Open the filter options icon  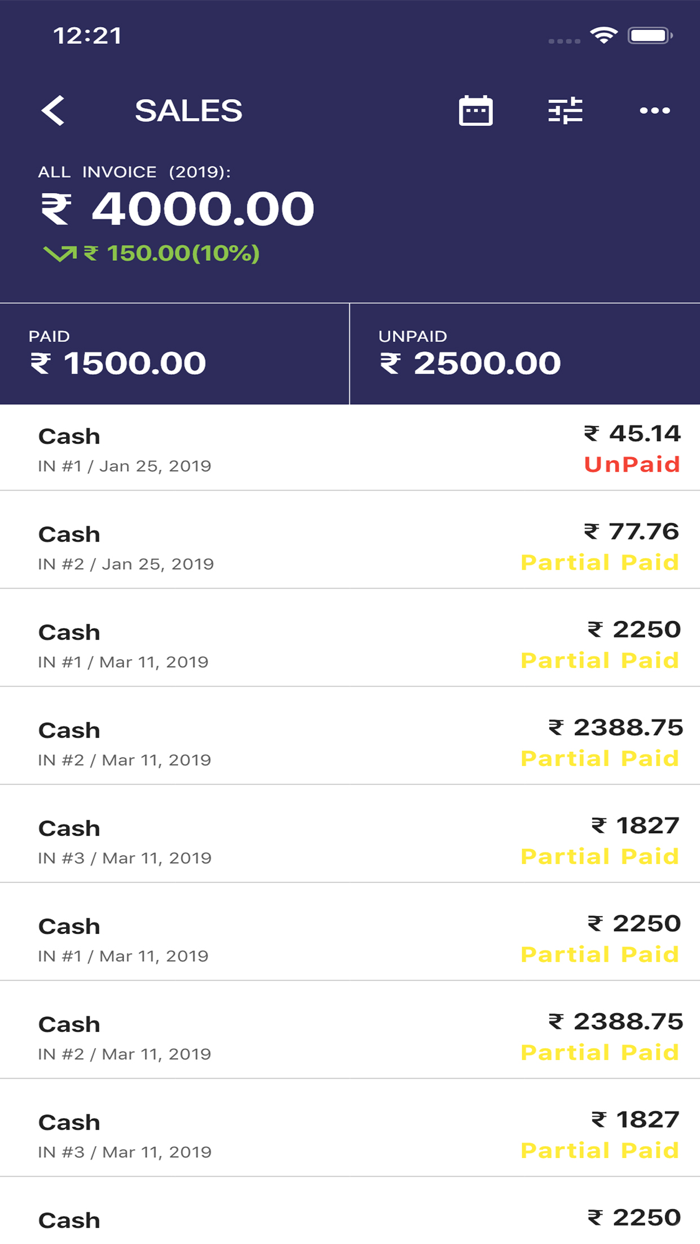(x=564, y=110)
